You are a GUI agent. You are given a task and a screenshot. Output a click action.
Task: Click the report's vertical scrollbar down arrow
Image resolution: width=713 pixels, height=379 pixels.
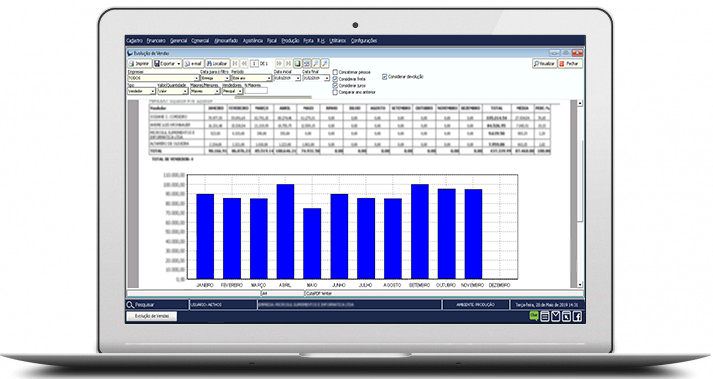coord(580,284)
